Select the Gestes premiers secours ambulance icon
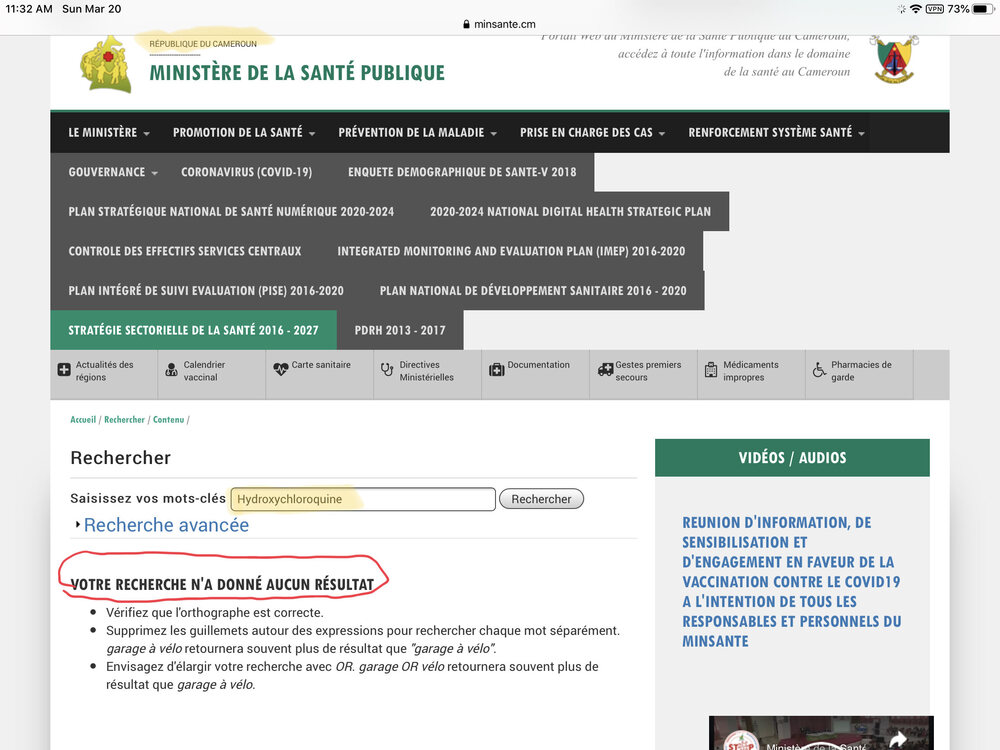The height and width of the screenshot is (750, 1000). tap(604, 370)
